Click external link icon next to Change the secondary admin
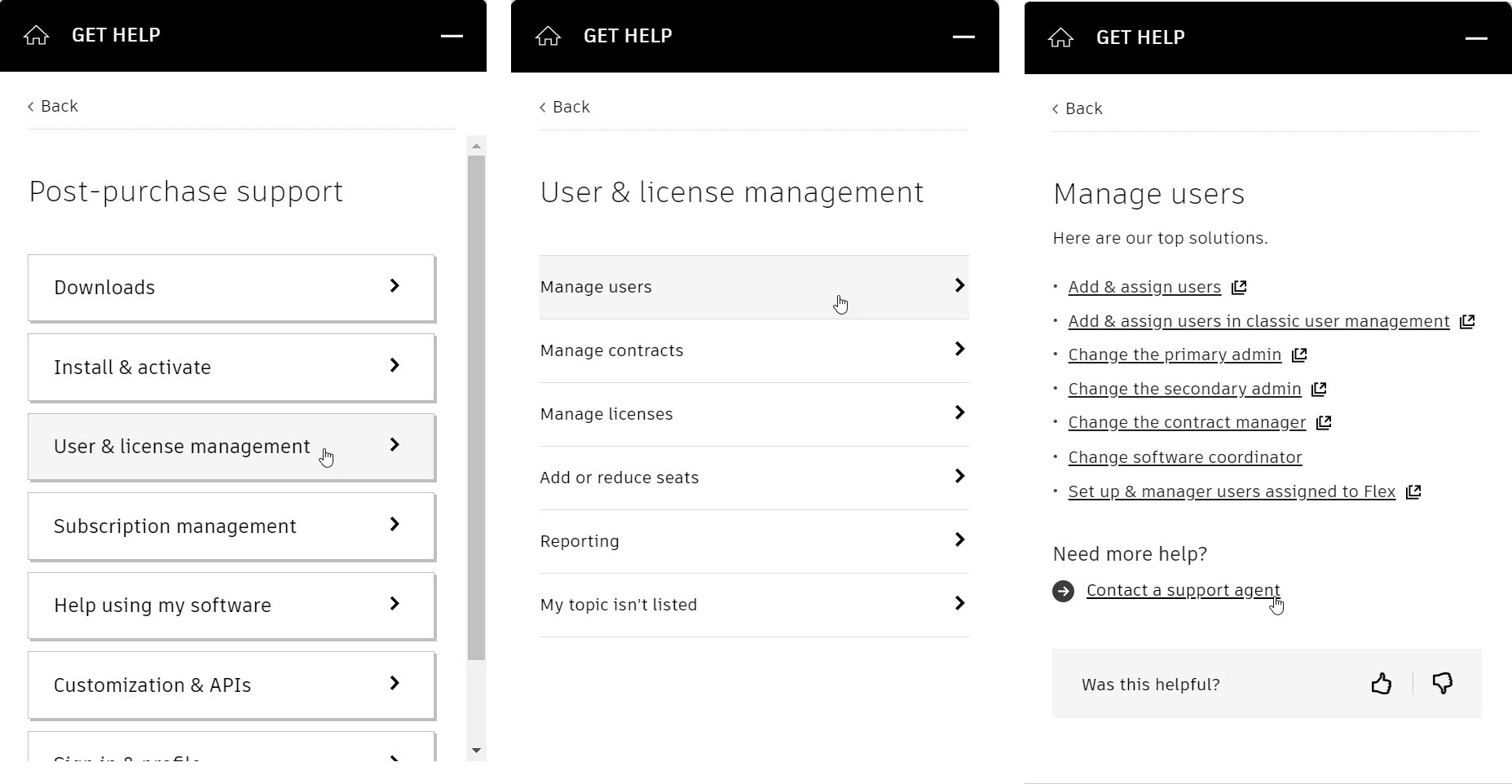This screenshot has height=784, width=1512. [1319, 389]
